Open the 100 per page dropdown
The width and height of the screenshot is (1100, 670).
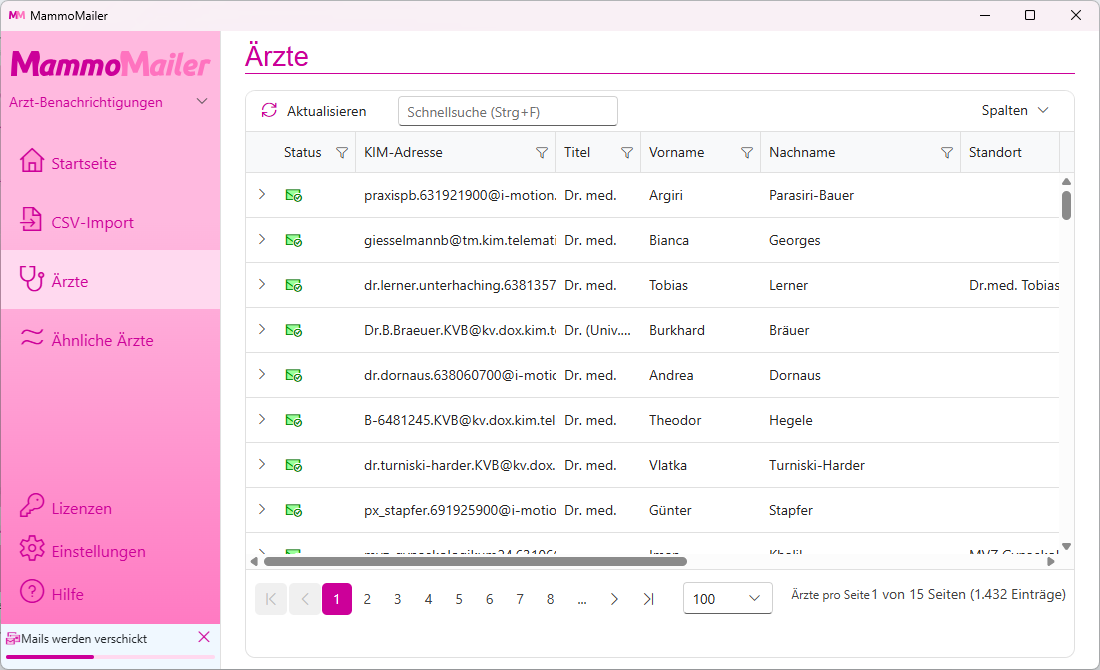[x=727, y=598]
